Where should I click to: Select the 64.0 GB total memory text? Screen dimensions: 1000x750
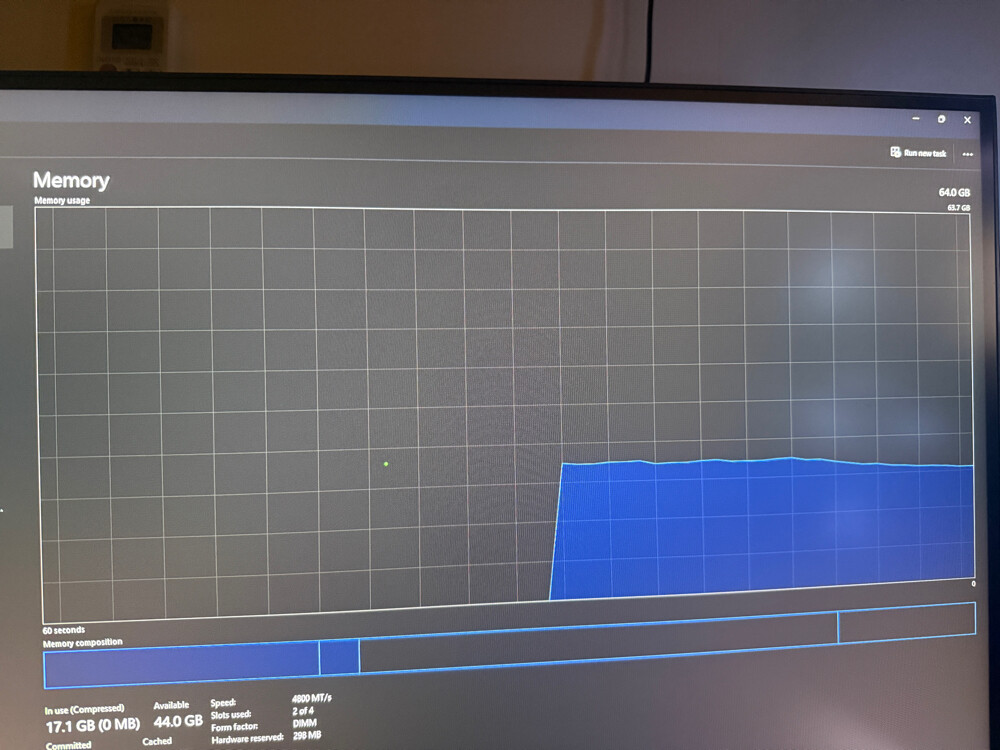[954, 193]
